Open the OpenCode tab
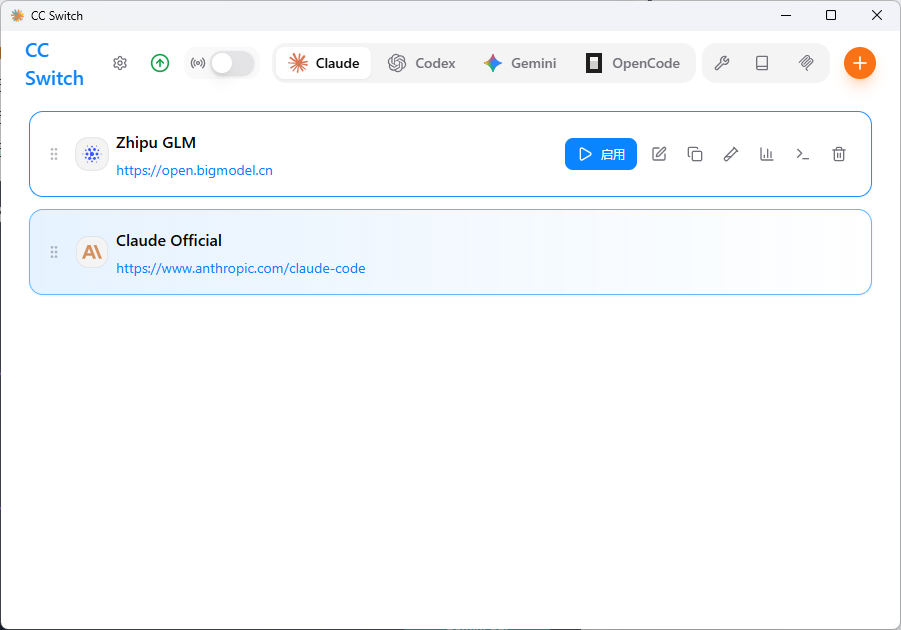 coord(633,63)
